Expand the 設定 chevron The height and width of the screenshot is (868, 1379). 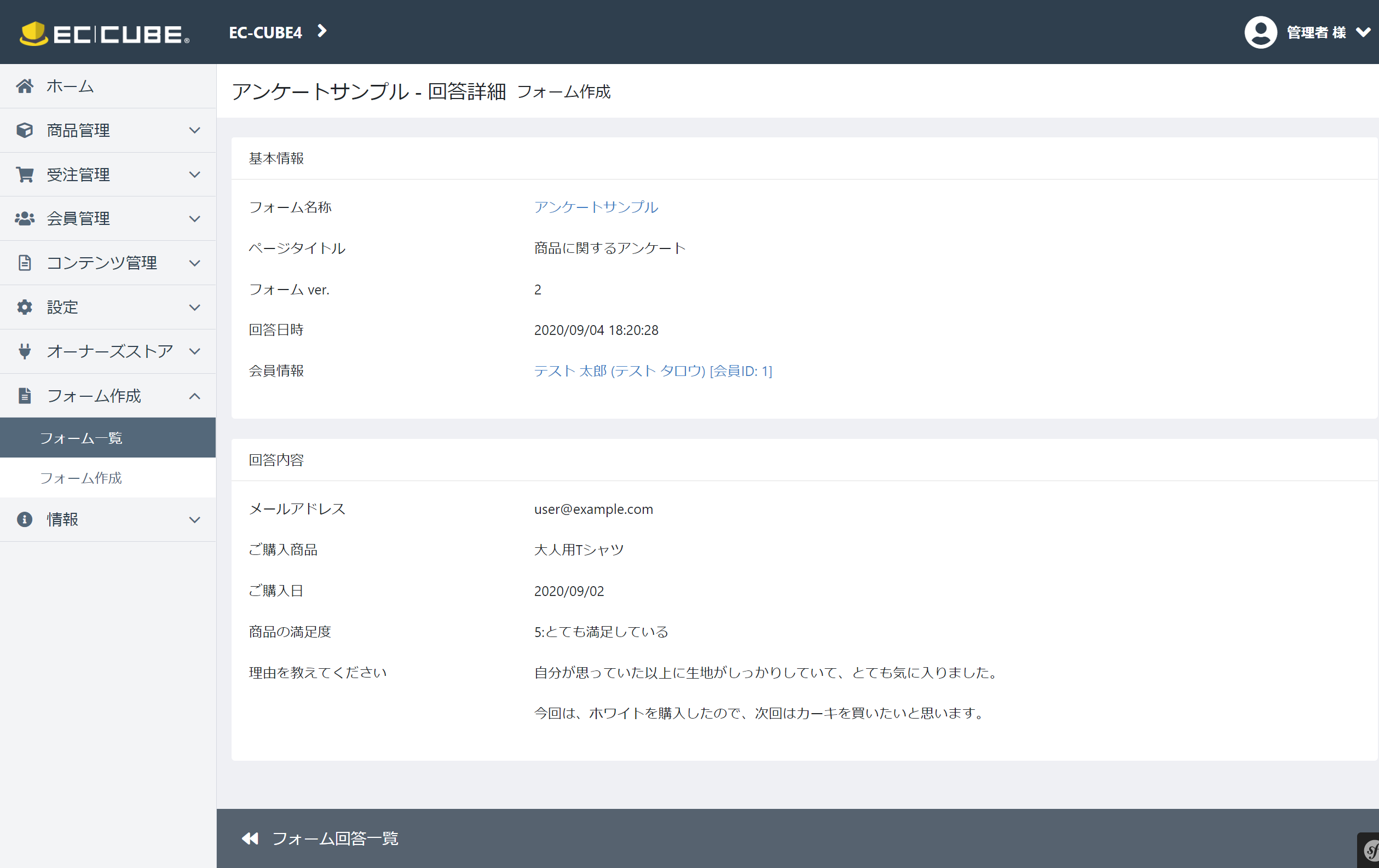(x=195, y=308)
